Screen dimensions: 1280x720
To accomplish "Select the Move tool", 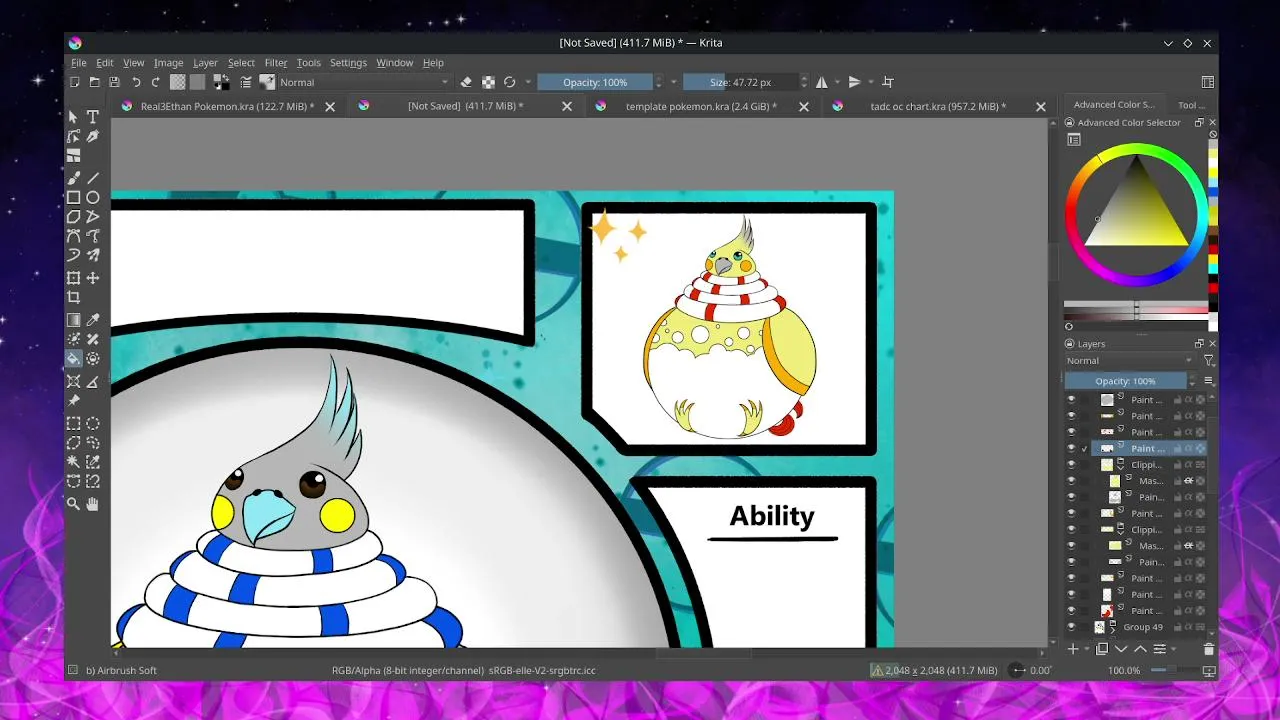I will (93, 278).
